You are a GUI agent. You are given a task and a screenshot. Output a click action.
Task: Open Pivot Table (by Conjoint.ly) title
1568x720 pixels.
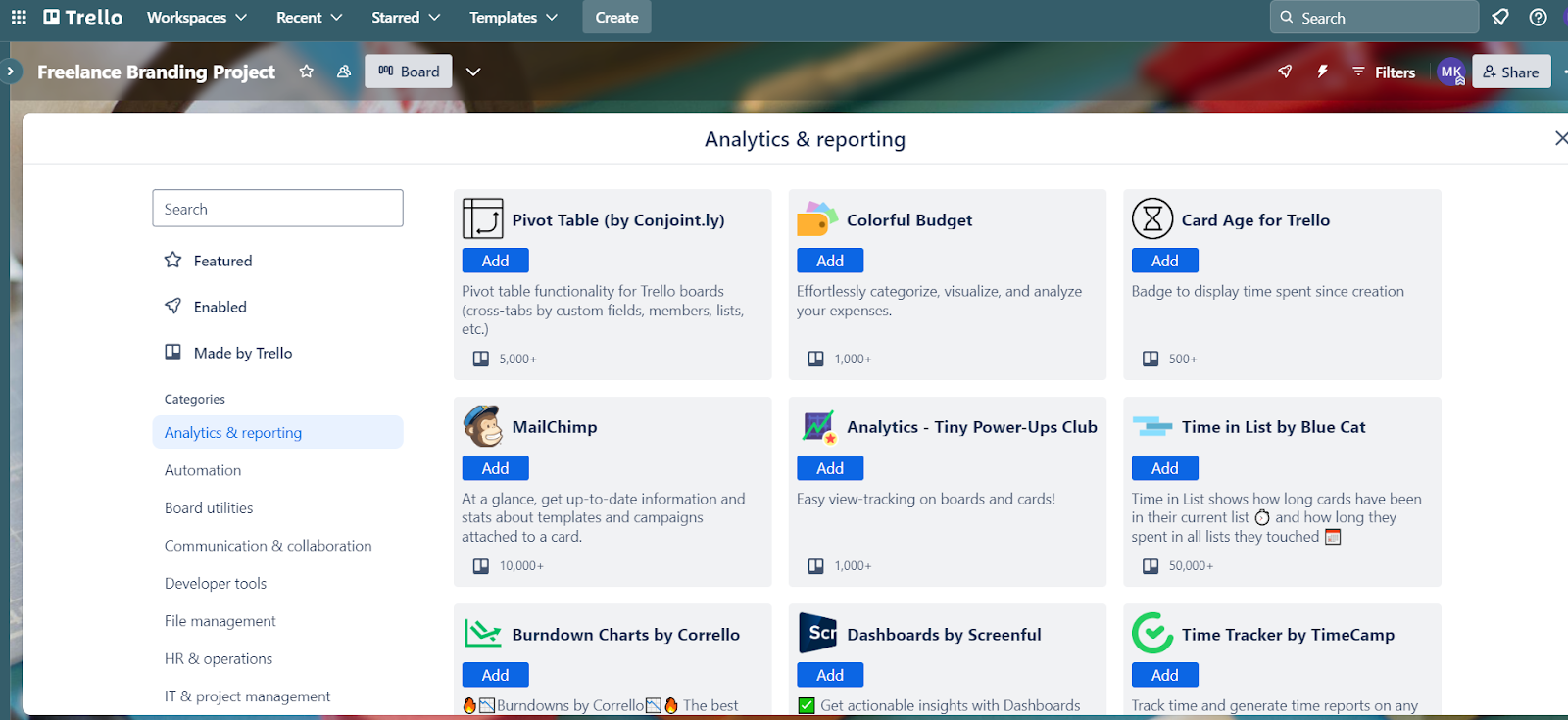(618, 220)
